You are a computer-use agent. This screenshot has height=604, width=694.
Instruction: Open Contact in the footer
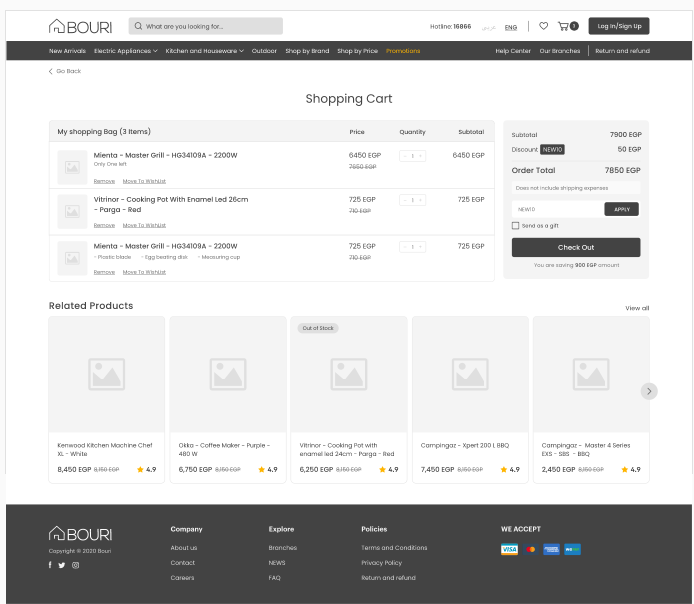coord(182,563)
